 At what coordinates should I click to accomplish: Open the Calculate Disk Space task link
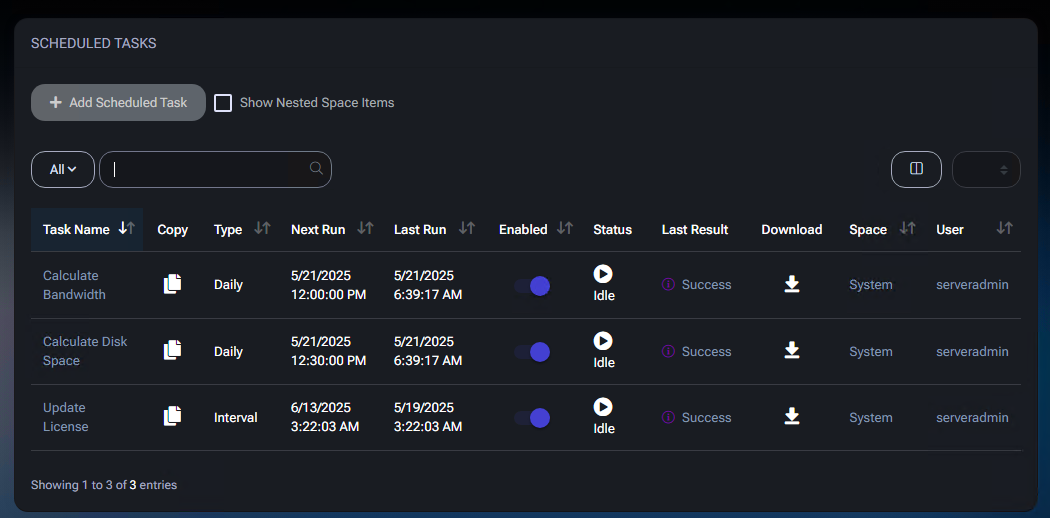coord(85,351)
